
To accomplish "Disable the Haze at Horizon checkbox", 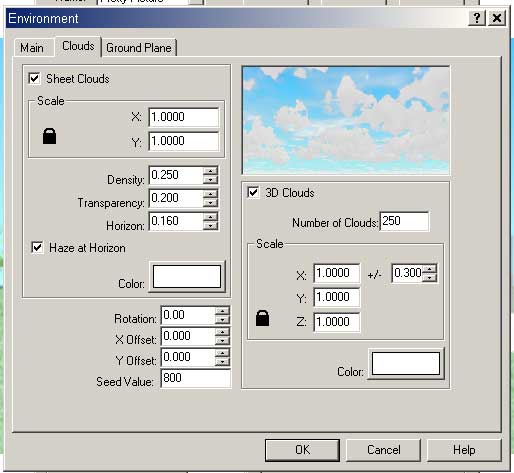I will (37, 248).
